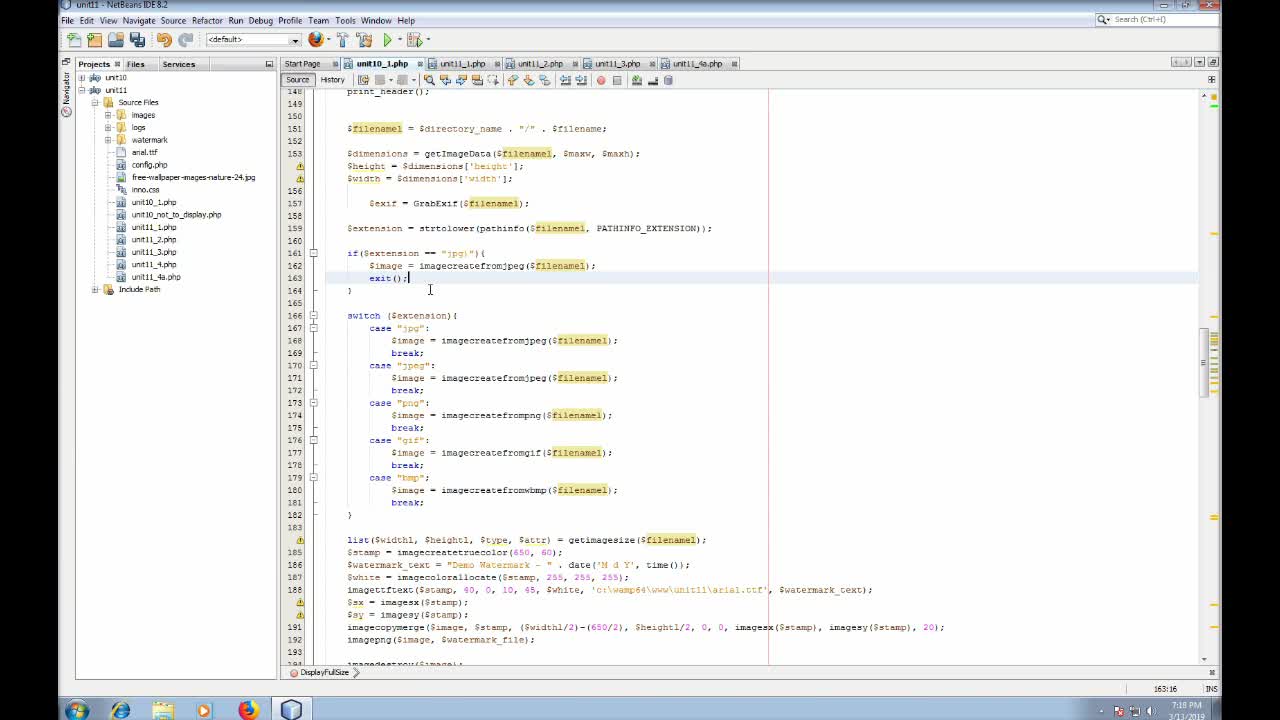The width and height of the screenshot is (1280, 720).
Task: Click the Clean and Build Project icon
Action: 363,40
